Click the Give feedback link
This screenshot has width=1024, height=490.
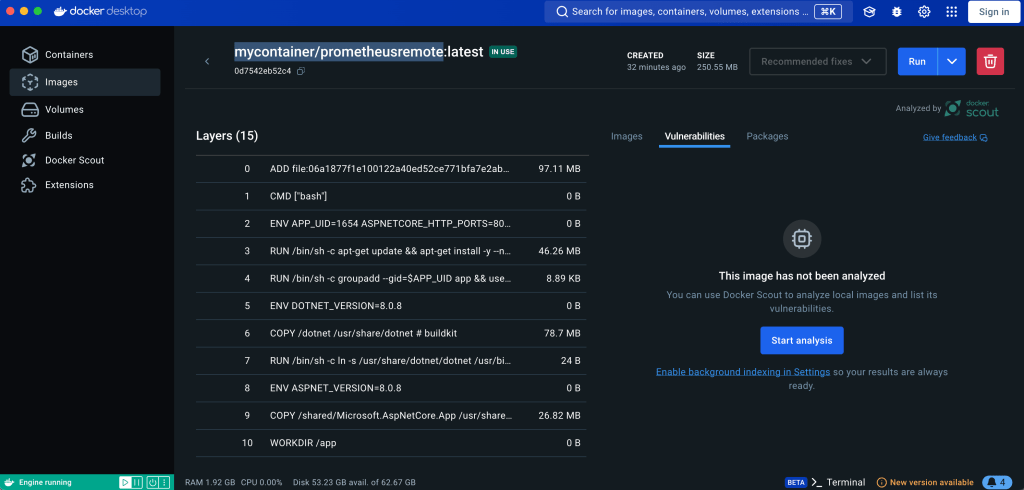click(955, 137)
